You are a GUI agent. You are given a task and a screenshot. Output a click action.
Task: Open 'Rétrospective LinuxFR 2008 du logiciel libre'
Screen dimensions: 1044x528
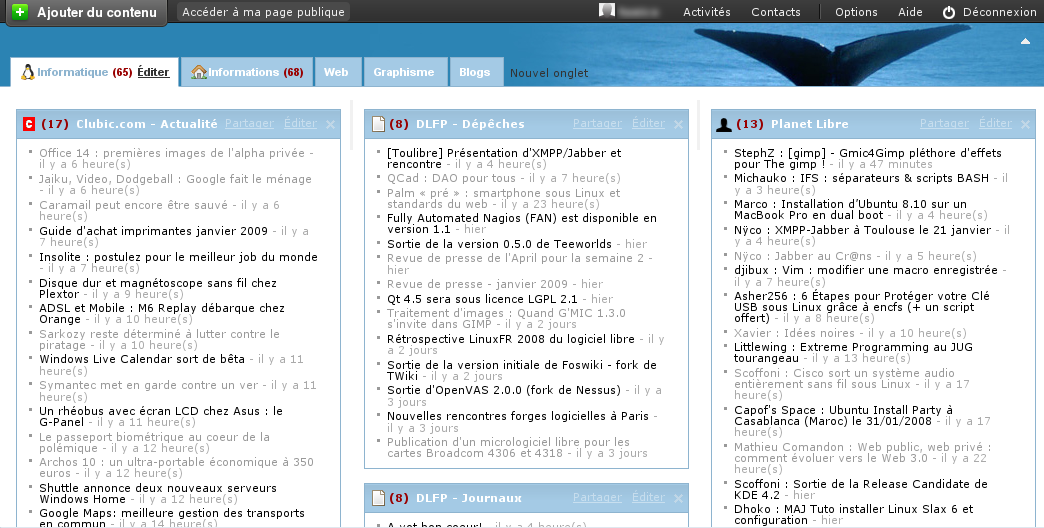[511, 339]
